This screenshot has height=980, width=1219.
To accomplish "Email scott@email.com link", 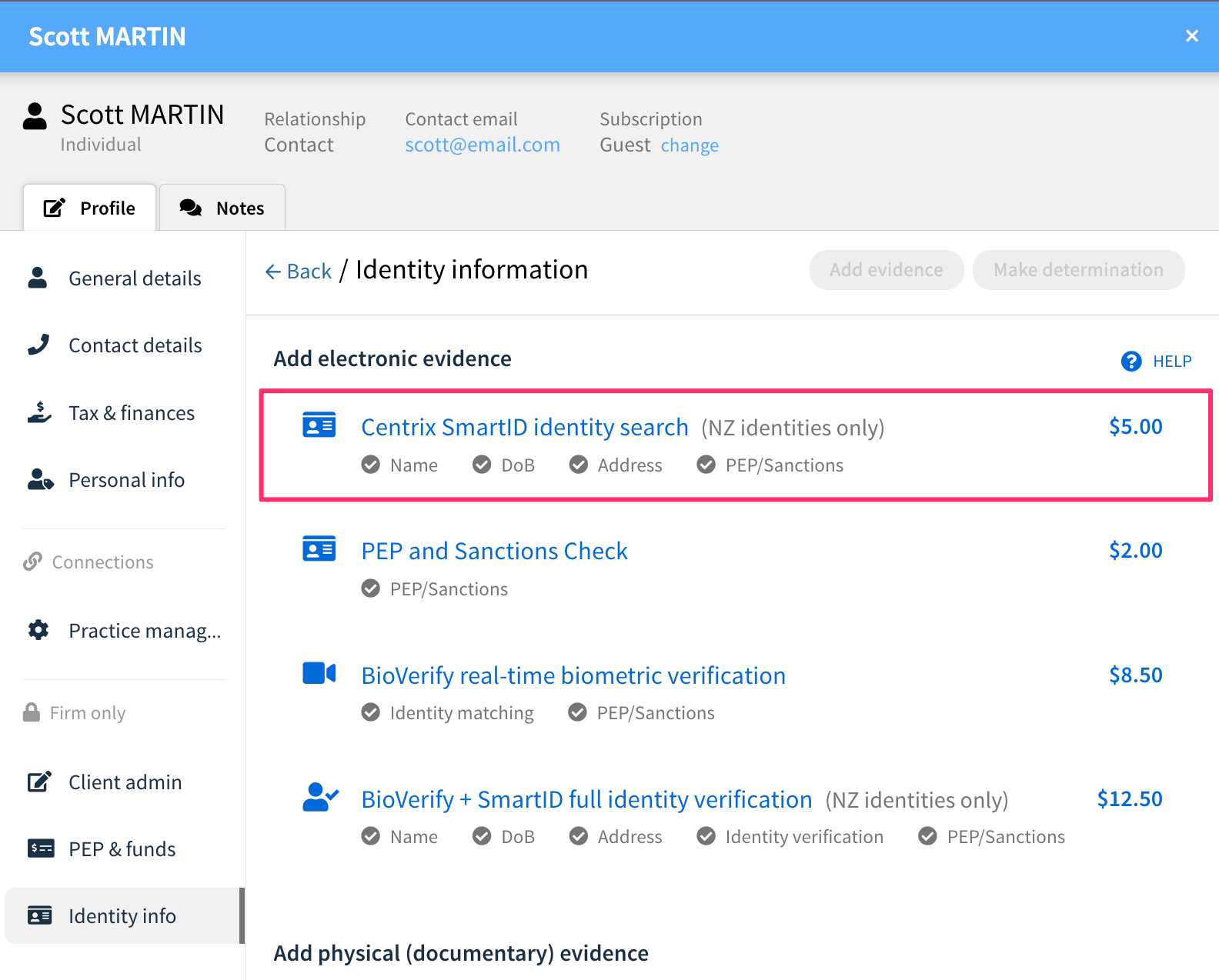I will pyautogui.click(x=483, y=145).
